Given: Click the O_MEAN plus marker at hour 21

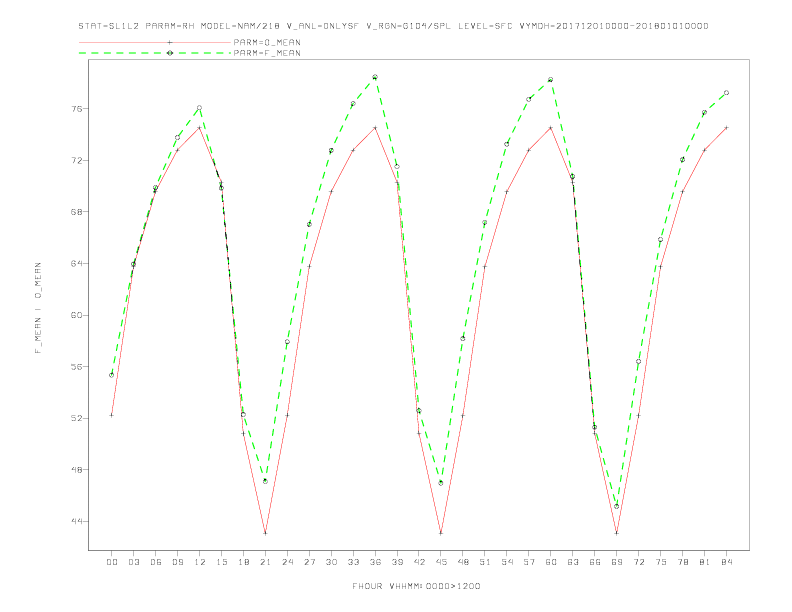Looking at the screenshot, I should point(265,533).
